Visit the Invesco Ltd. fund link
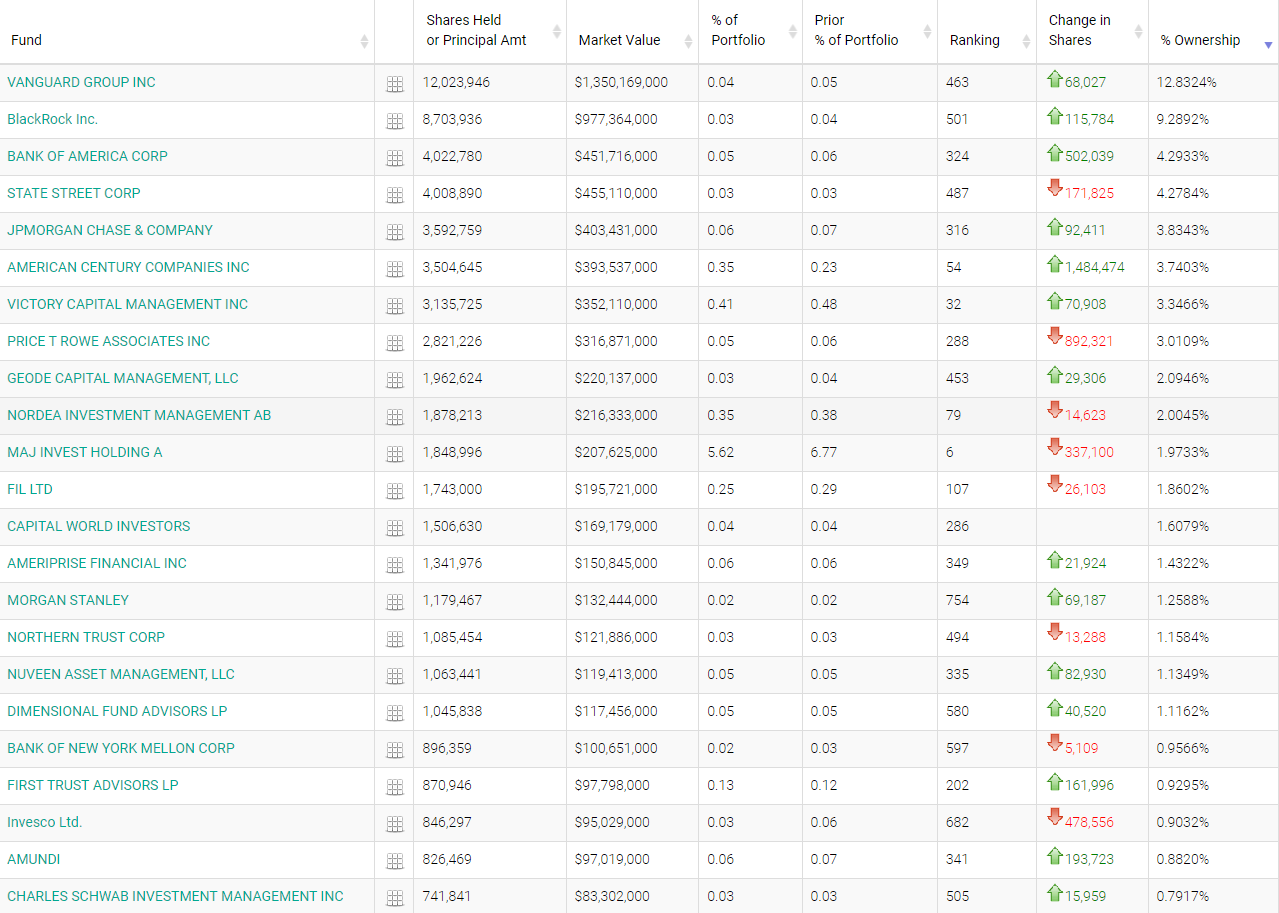1279x913 pixels. click(45, 822)
